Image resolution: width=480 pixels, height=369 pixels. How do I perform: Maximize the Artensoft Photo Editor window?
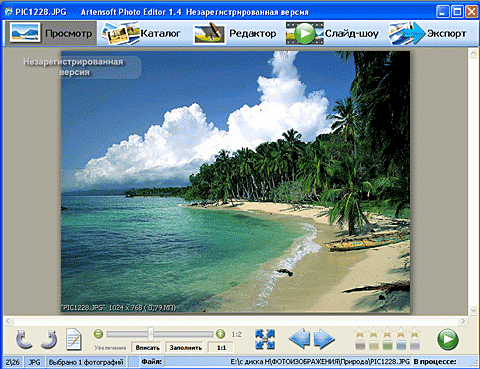[457, 12]
